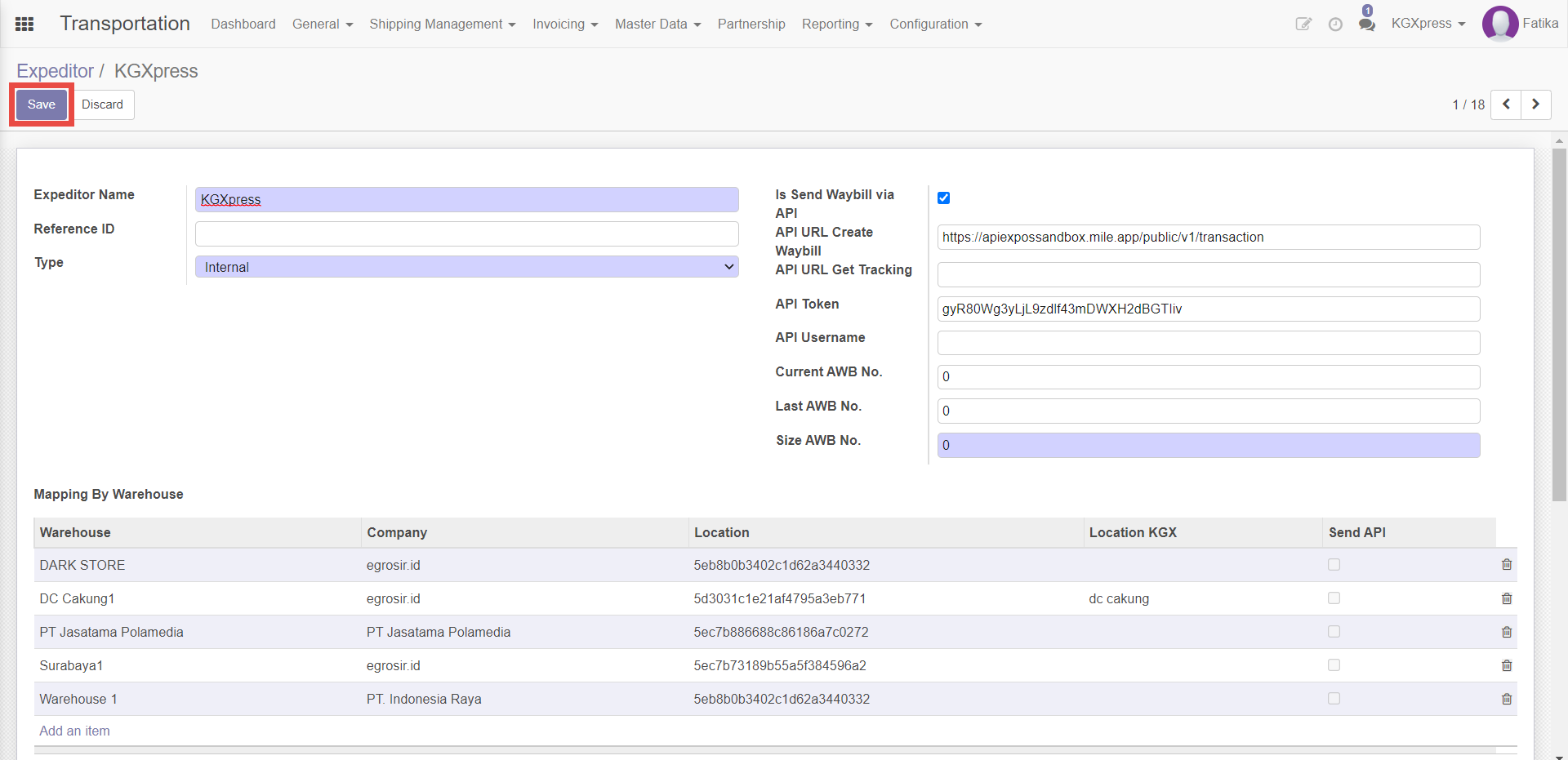Select the Surabaya1 warehouse cell
The width and height of the screenshot is (1568, 760).
click(198, 665)
